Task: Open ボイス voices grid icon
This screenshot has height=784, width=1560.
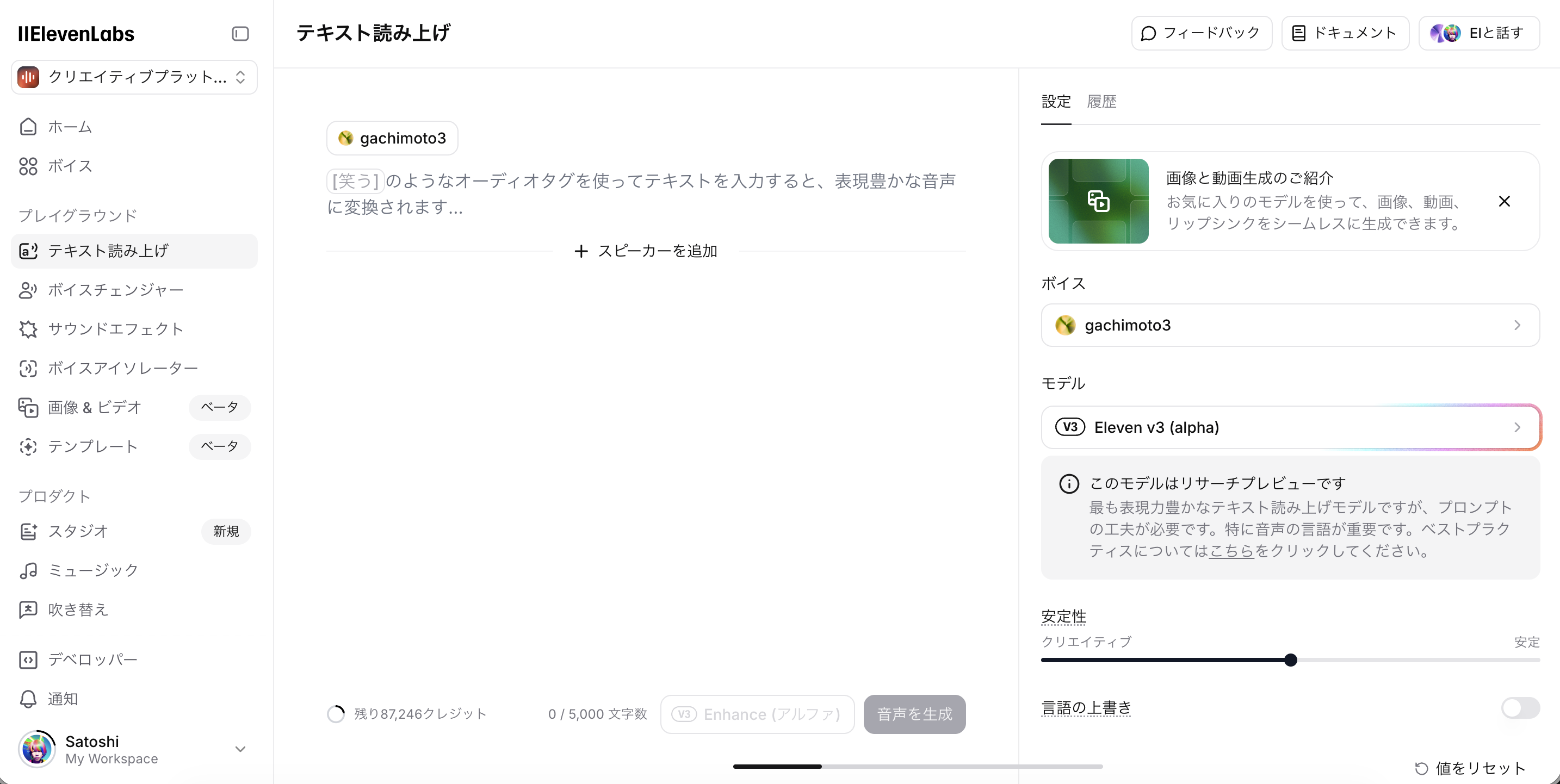Action: pyautogui.click(x=28, y=166)
